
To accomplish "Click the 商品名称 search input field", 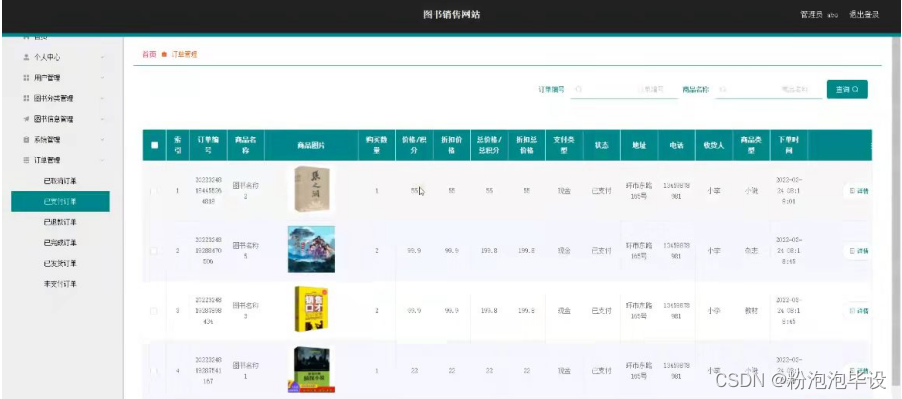I will (769, 90).
